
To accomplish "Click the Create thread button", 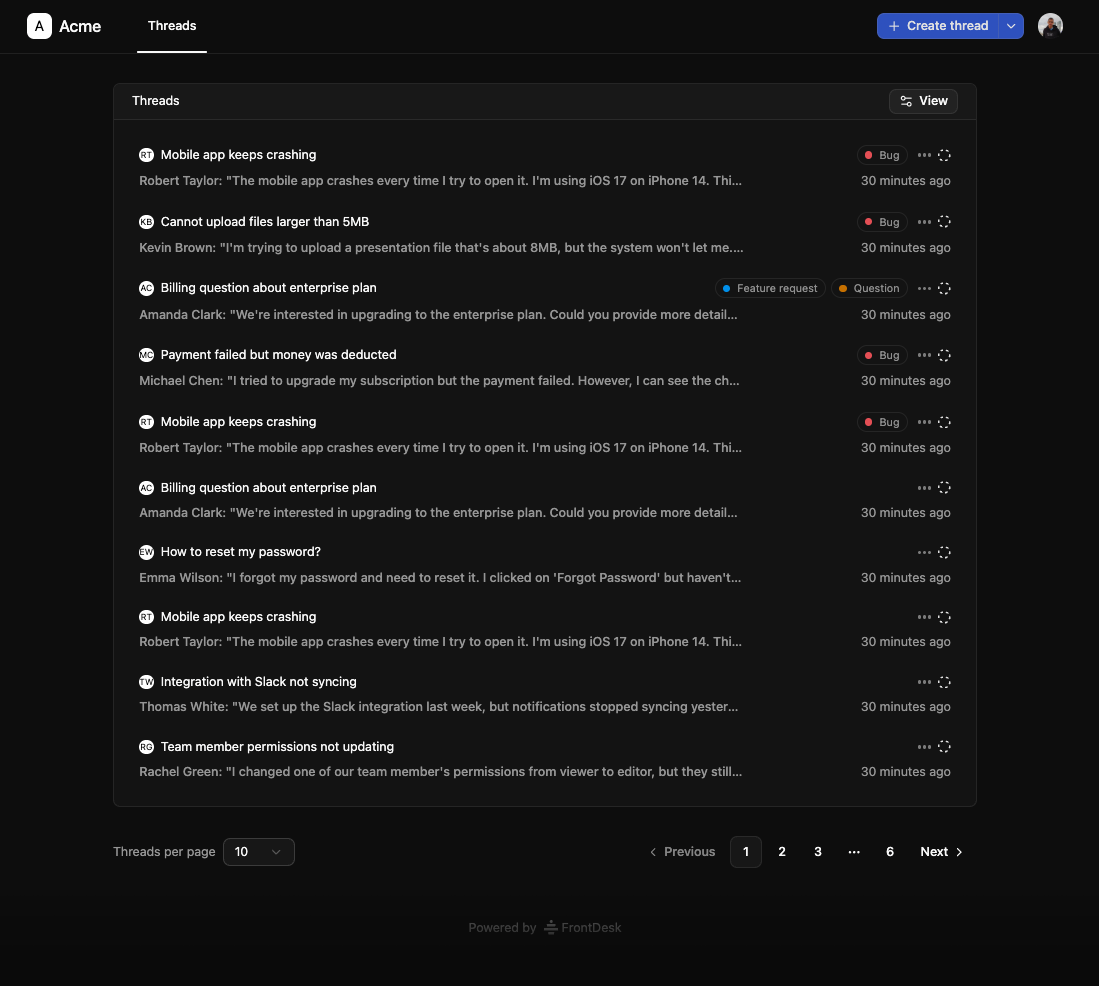I will (x=937, y=26).
